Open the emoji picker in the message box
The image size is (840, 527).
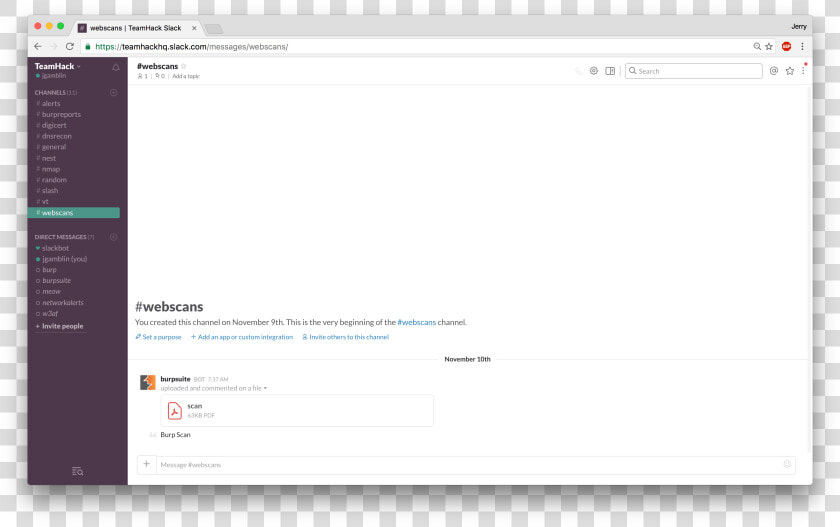(787, 464)
